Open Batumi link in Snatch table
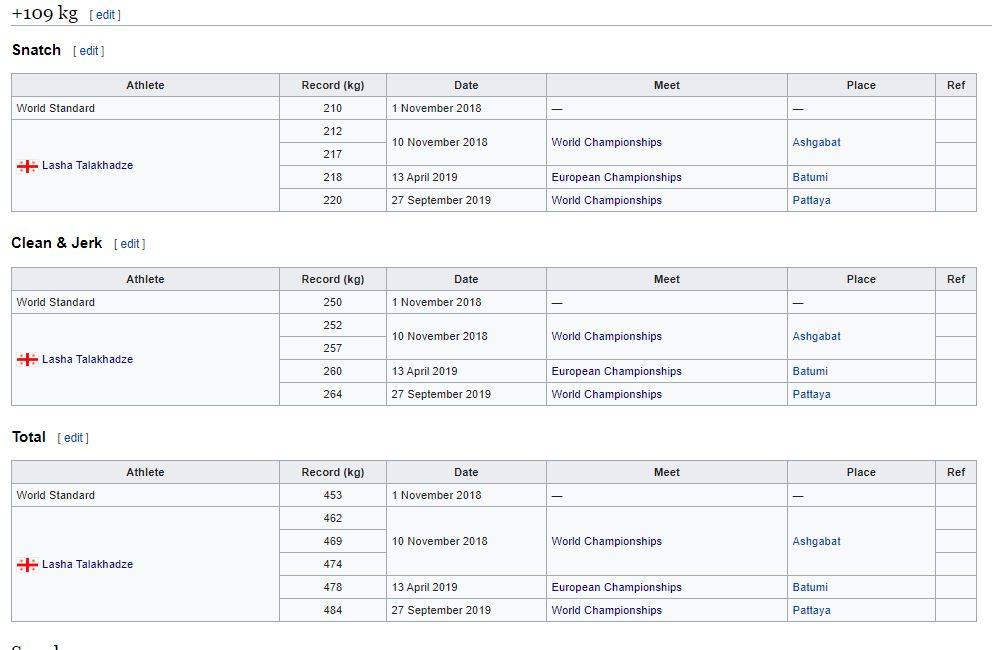 coord(810,177)
